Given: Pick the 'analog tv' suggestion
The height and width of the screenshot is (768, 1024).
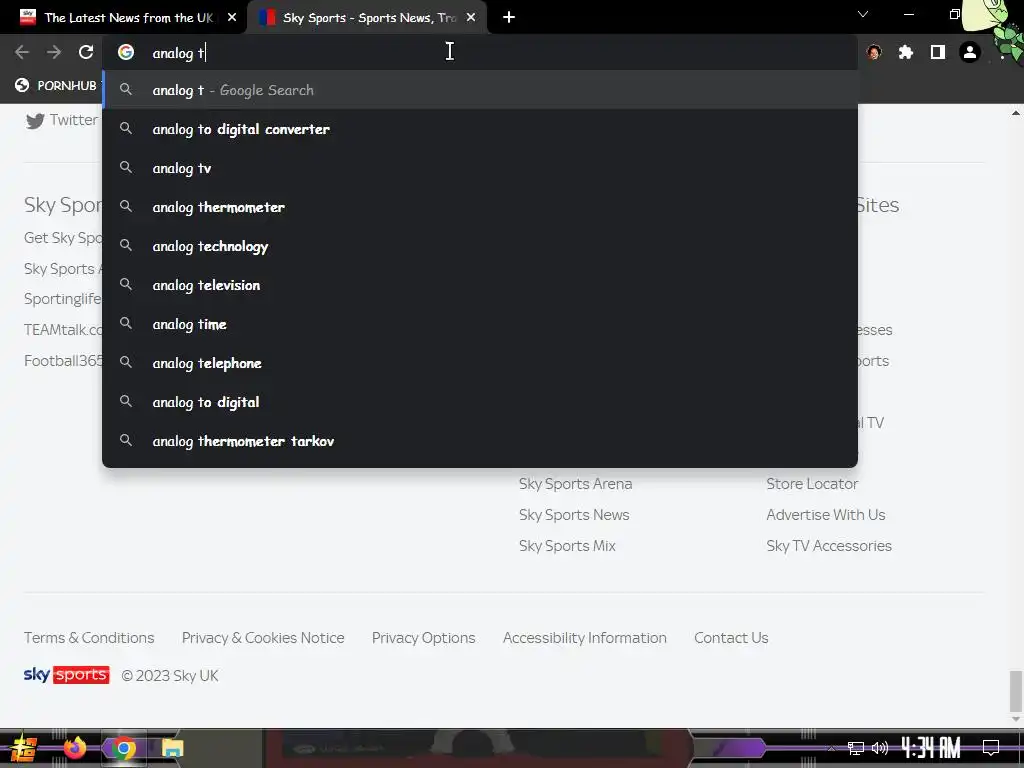Looking at the screenshot, I should coord(480,168).
